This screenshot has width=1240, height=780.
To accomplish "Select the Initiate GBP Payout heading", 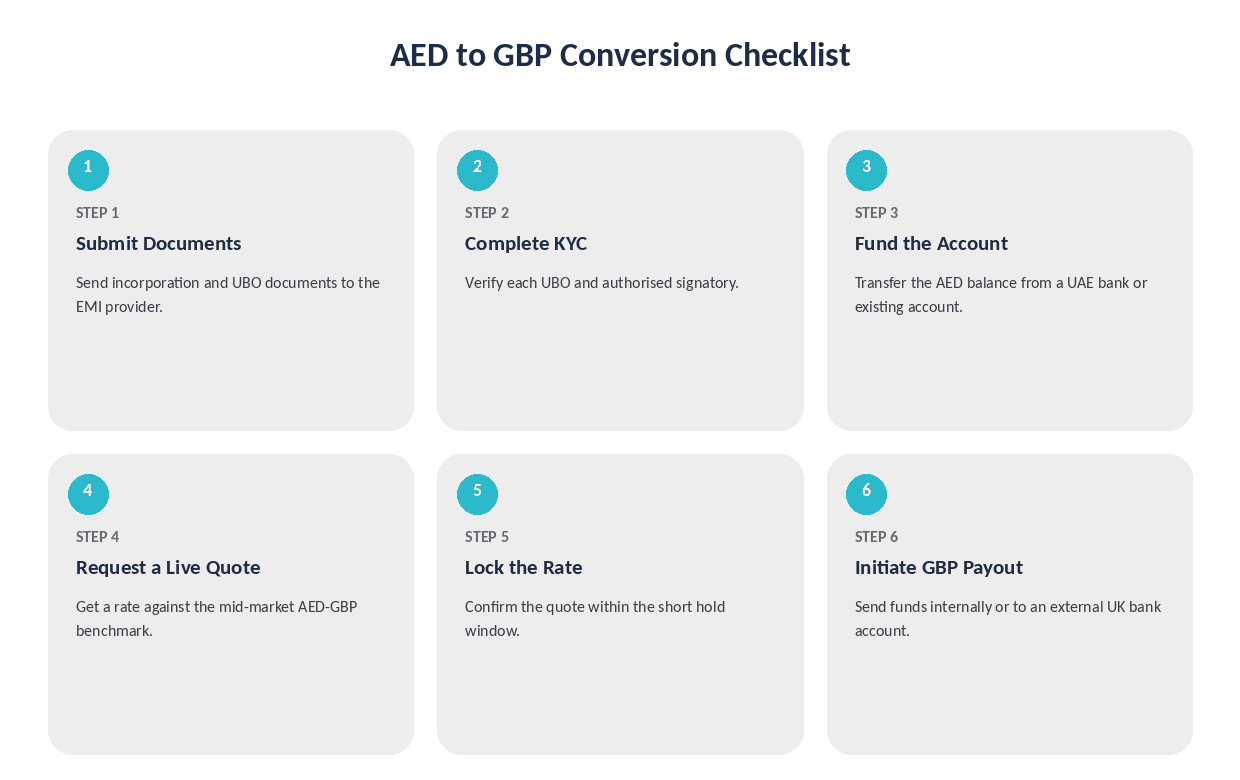I will click(x=939, y=567).
